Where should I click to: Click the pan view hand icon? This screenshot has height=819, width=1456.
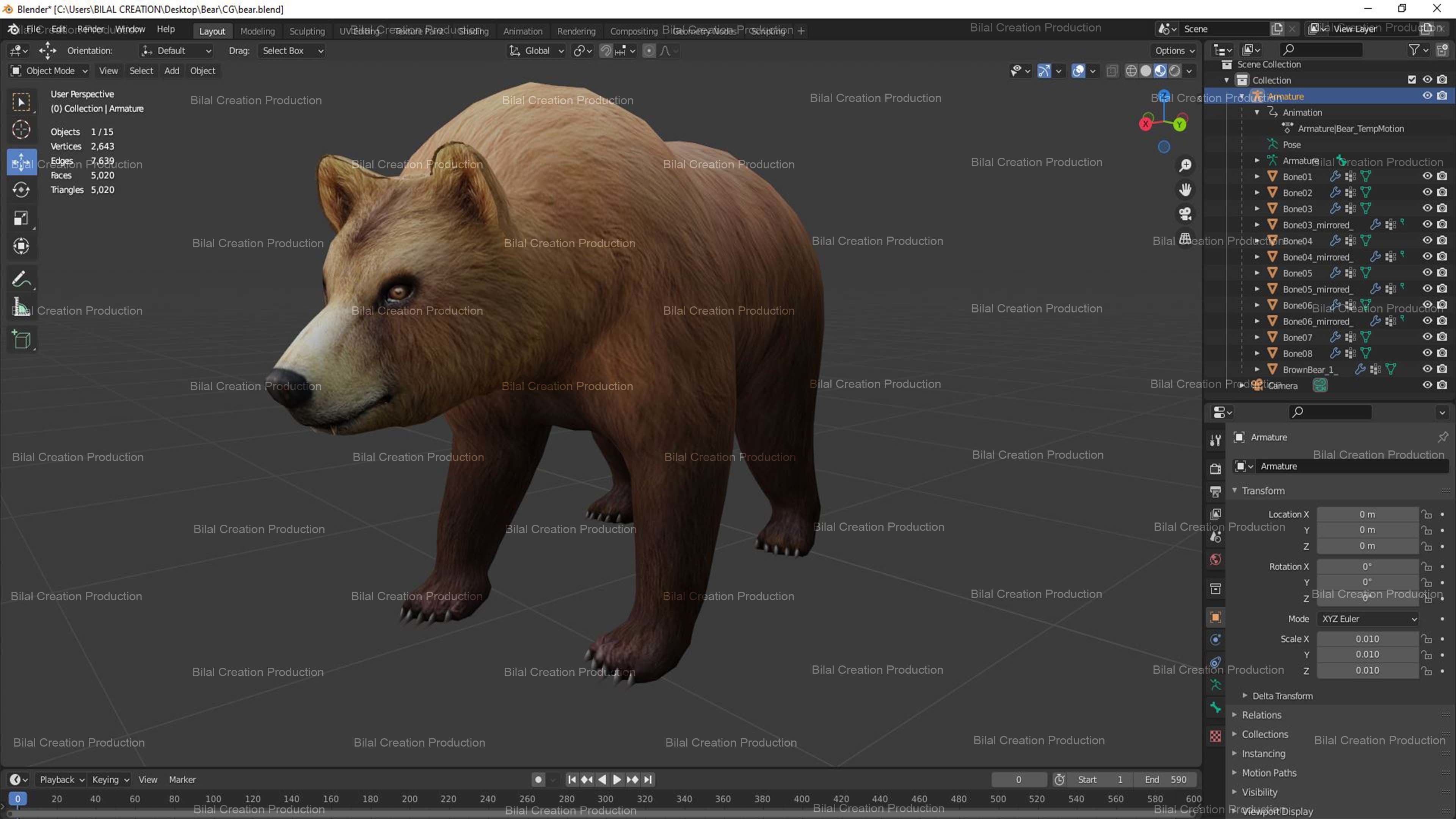coord(1185,189)
